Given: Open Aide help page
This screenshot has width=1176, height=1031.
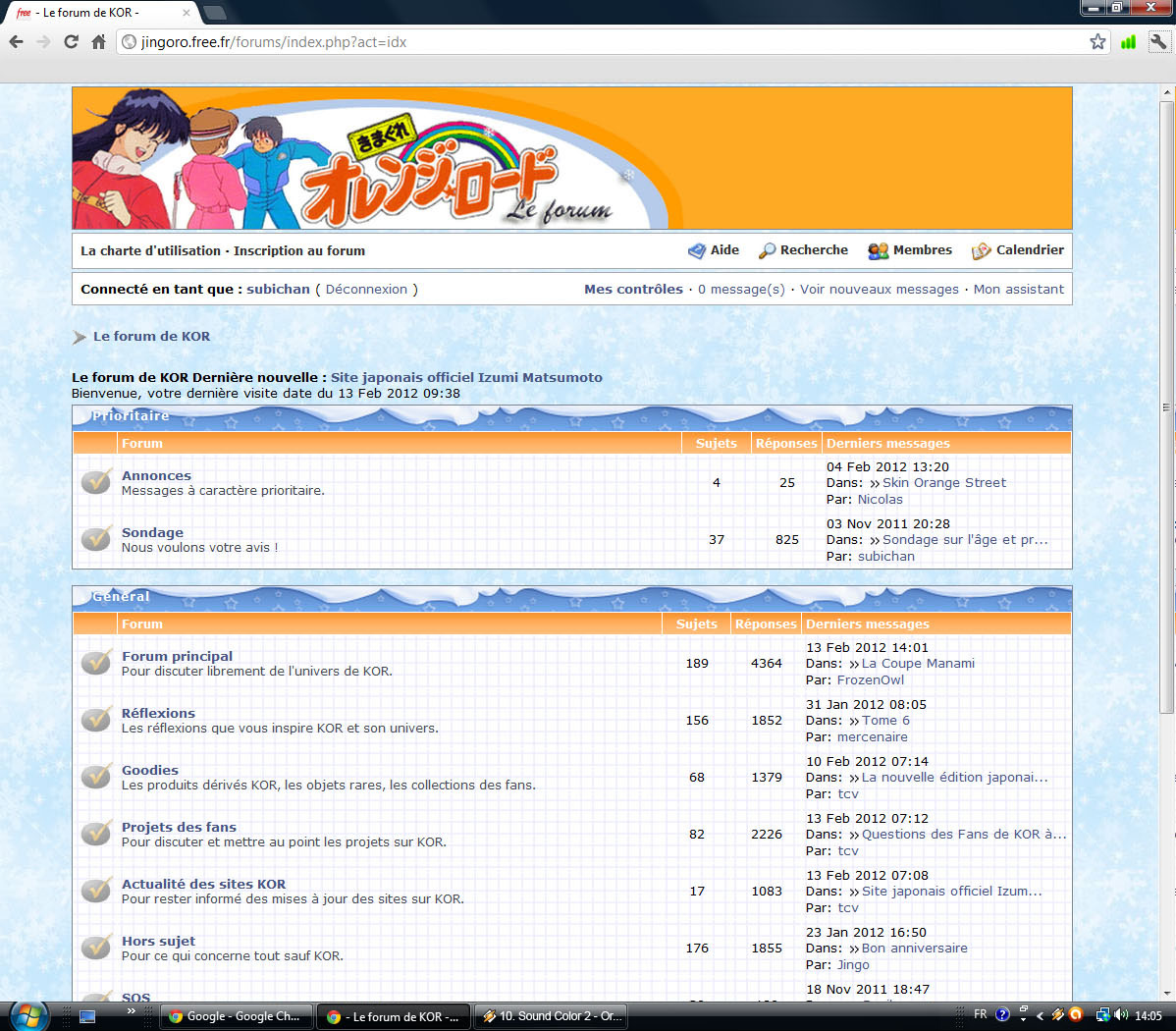Looking at the screenshot, I should (x=714, y=250).
